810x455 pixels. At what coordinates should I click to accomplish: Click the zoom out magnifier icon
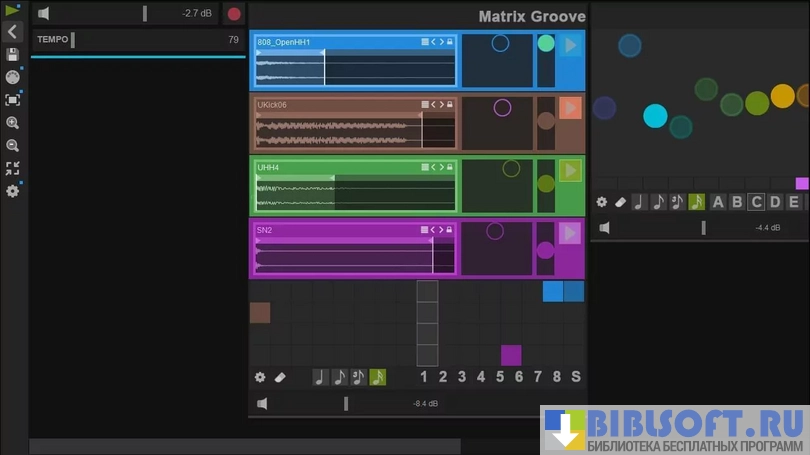12,145
